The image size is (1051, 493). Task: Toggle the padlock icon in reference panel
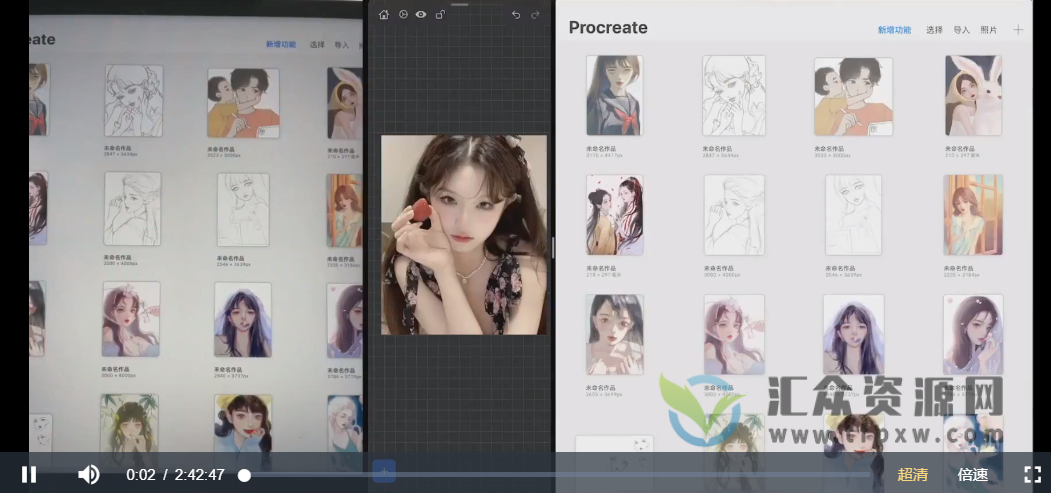coord(440,15)
